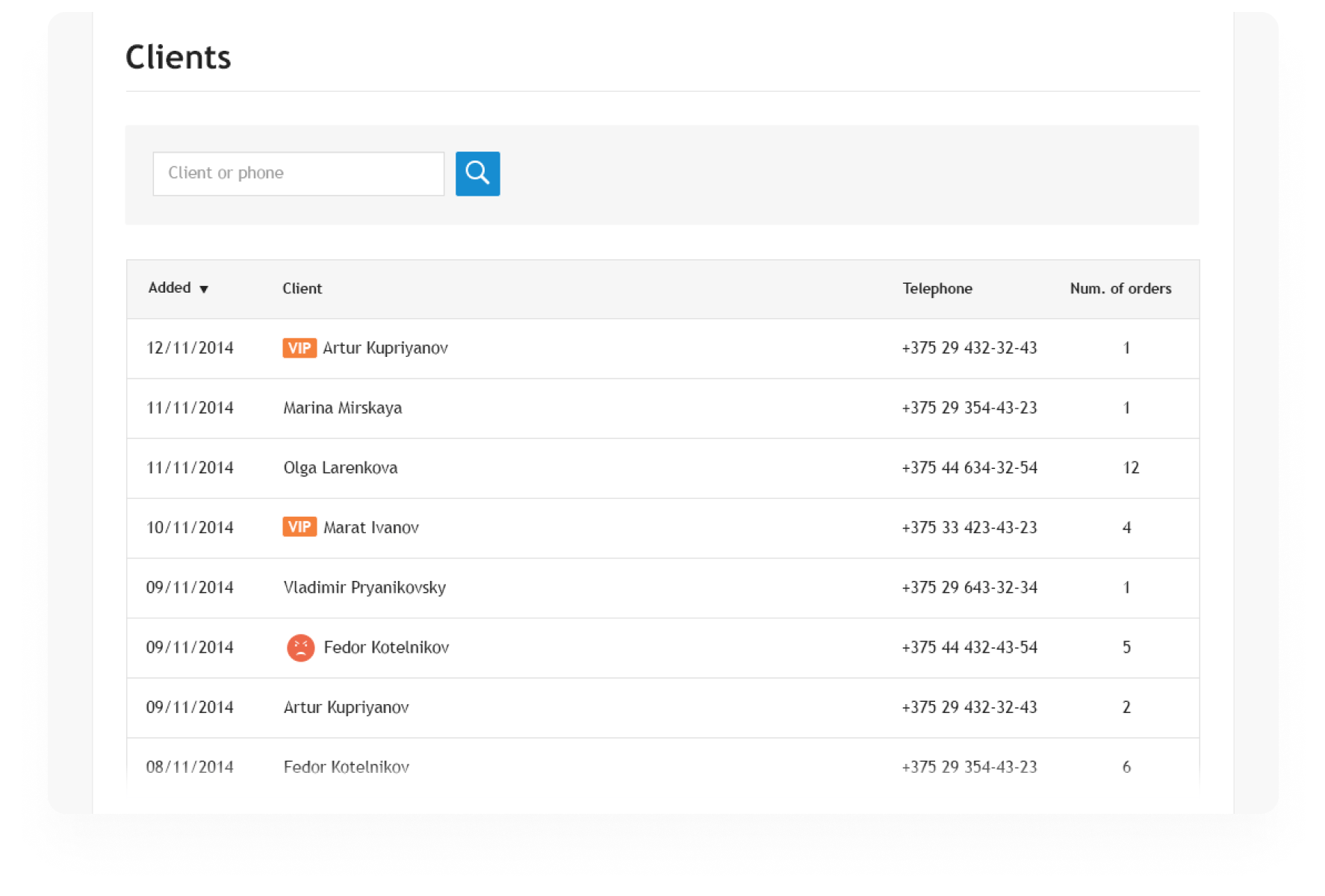Click the order count 4 for Marat Ivanov
Image resolution: width=1325 pixels, height=896 pixels.
[1126, 527]
